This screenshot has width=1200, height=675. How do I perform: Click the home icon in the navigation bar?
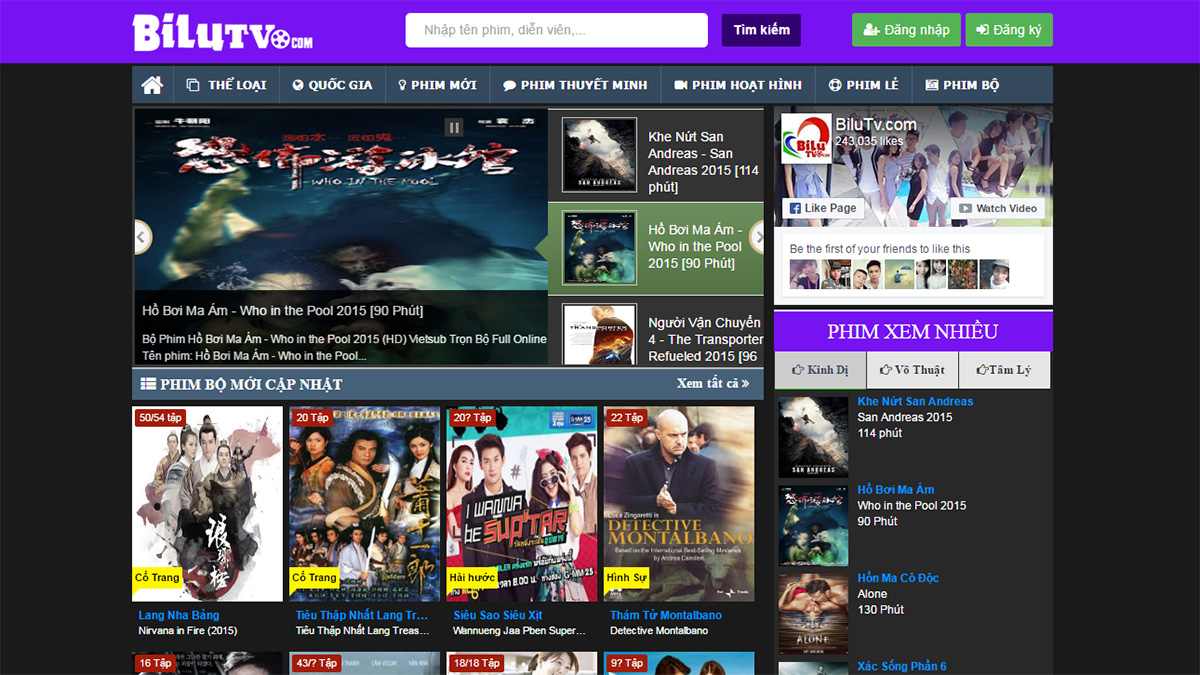pos(151,85)
